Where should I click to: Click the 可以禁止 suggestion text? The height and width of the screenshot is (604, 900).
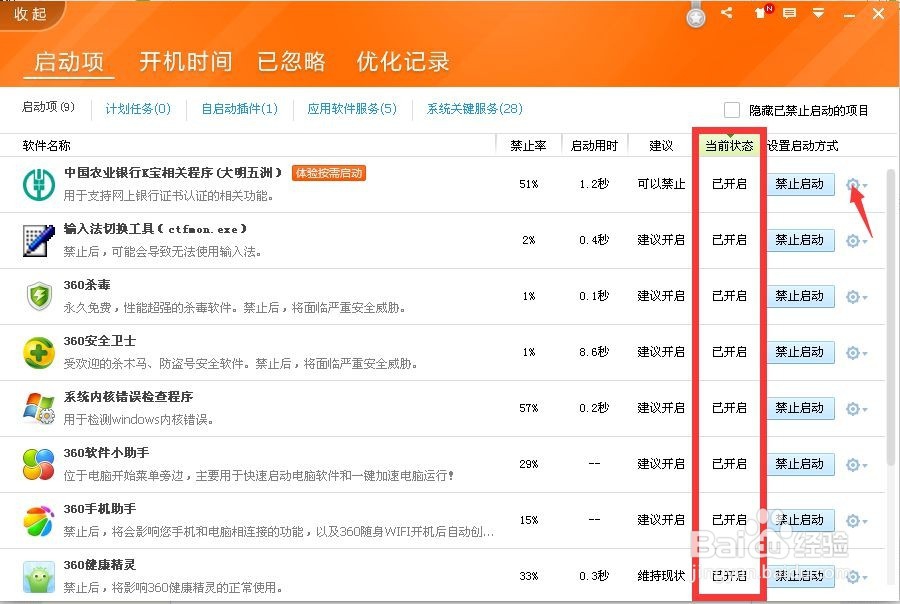pos(661,184)
